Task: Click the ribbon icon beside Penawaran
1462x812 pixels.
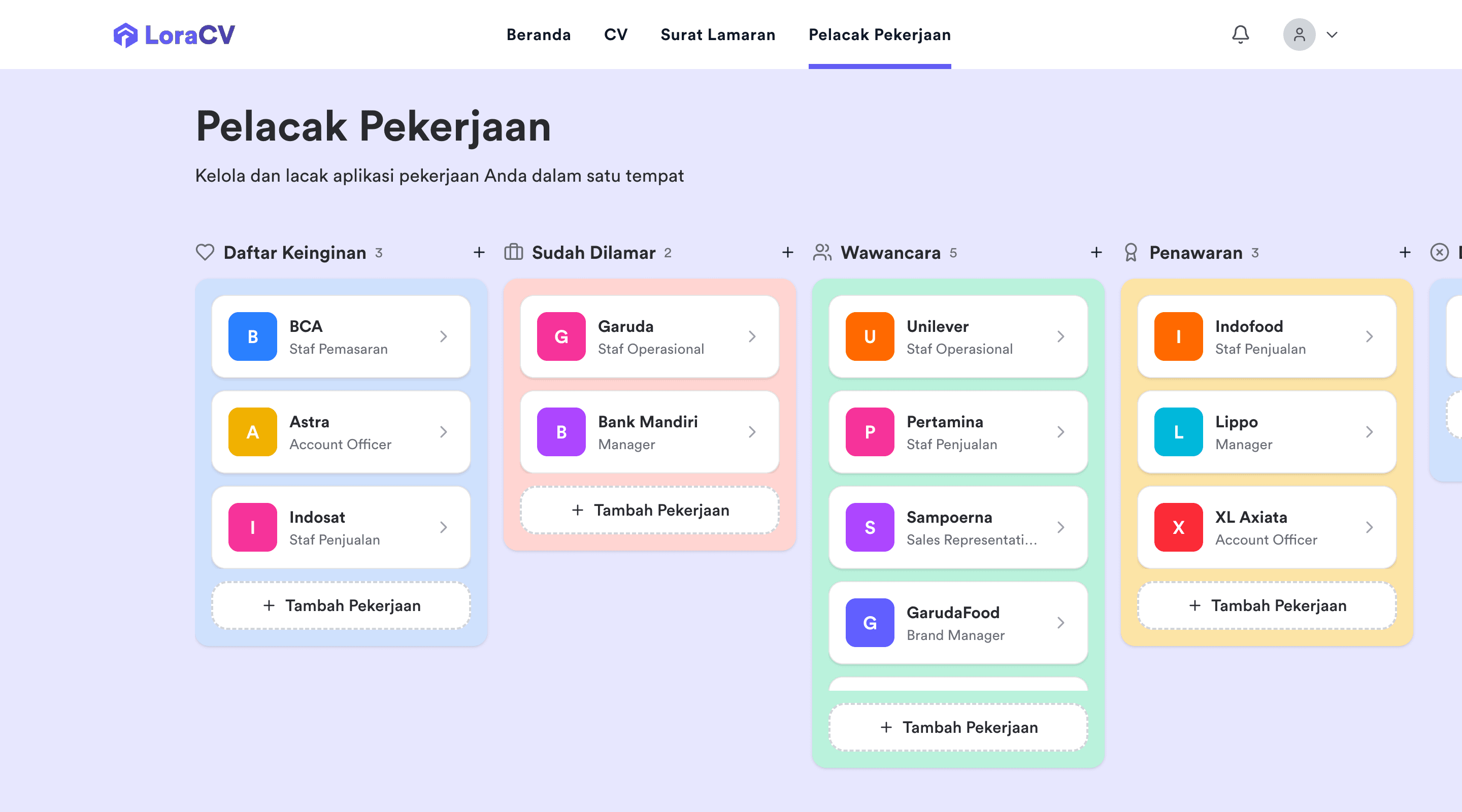Action: click(1131, 253)
